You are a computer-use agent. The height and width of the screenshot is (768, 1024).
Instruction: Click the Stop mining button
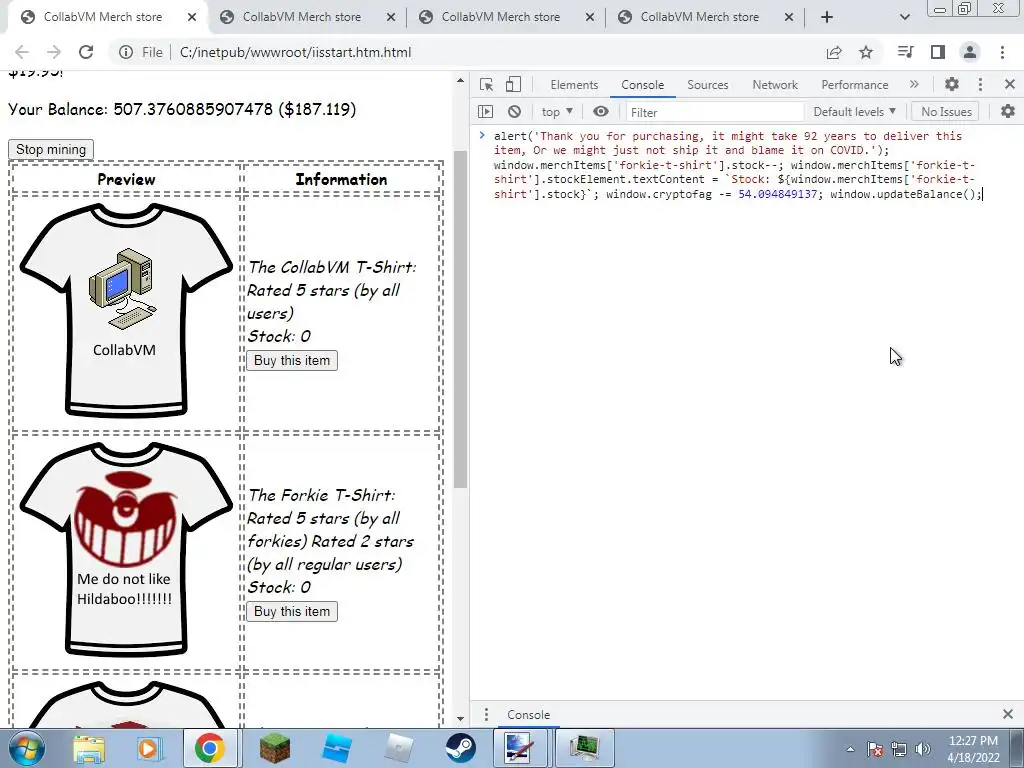point(51,150)
